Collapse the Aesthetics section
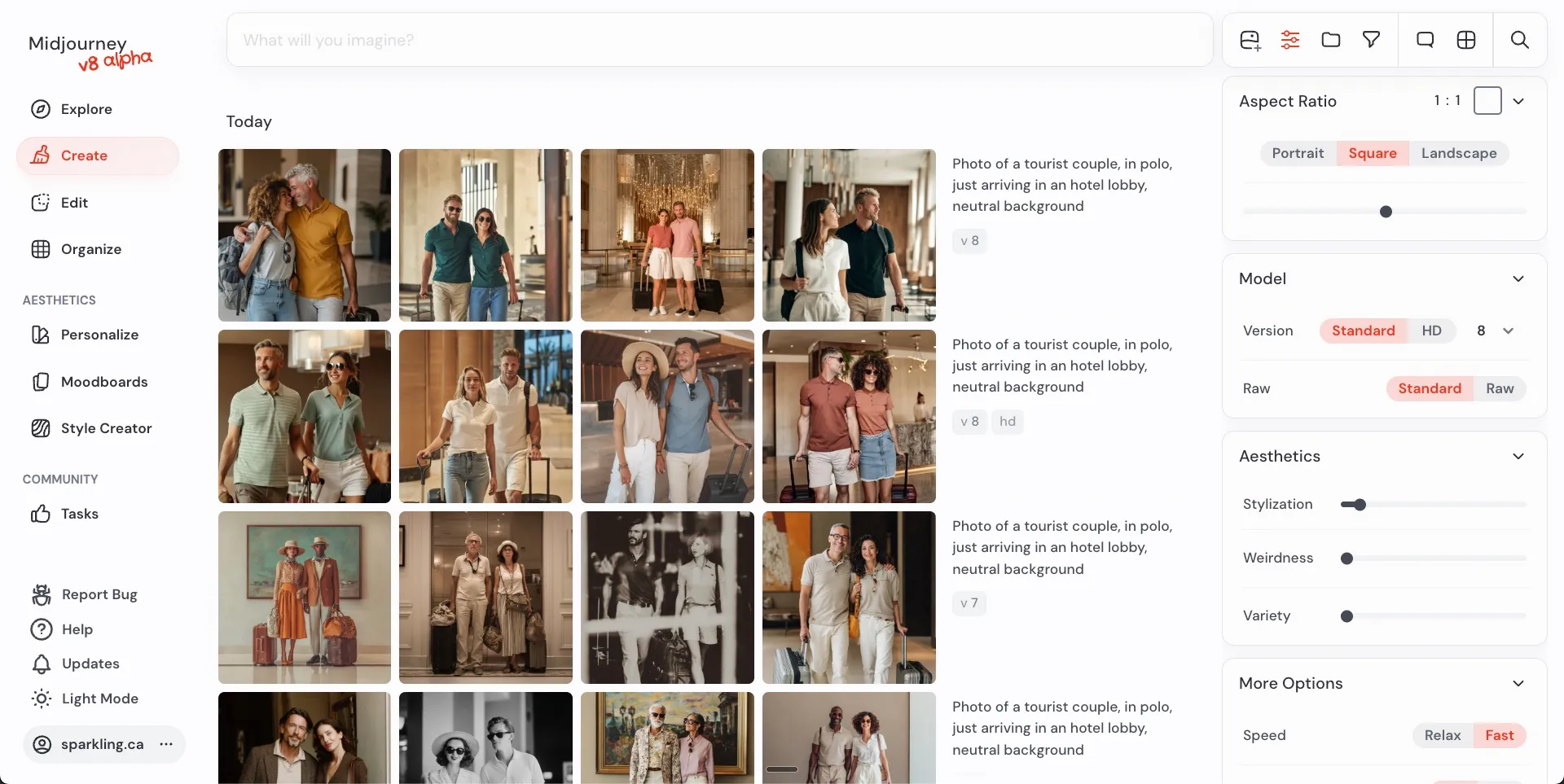 click(1518, 456)
